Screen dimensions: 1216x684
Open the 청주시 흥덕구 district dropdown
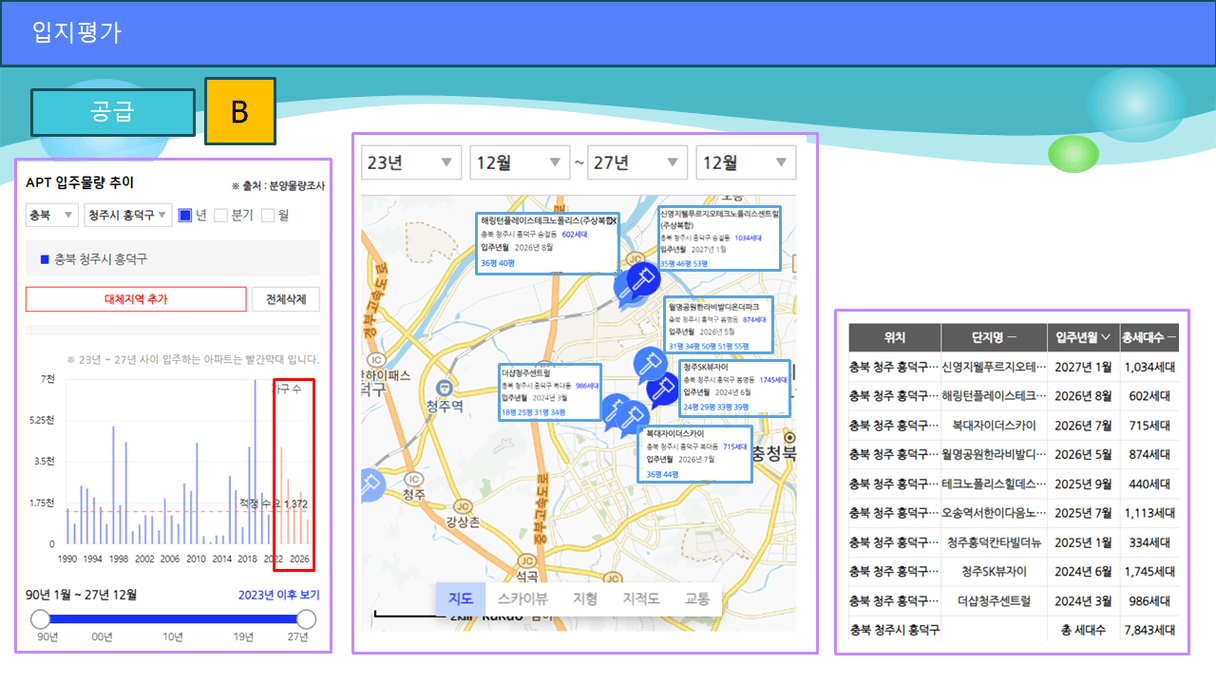[128, 215]
